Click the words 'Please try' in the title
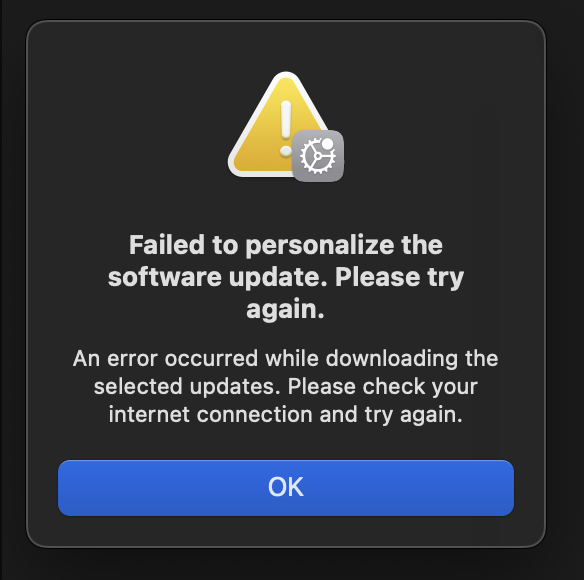 pos(400,278)
